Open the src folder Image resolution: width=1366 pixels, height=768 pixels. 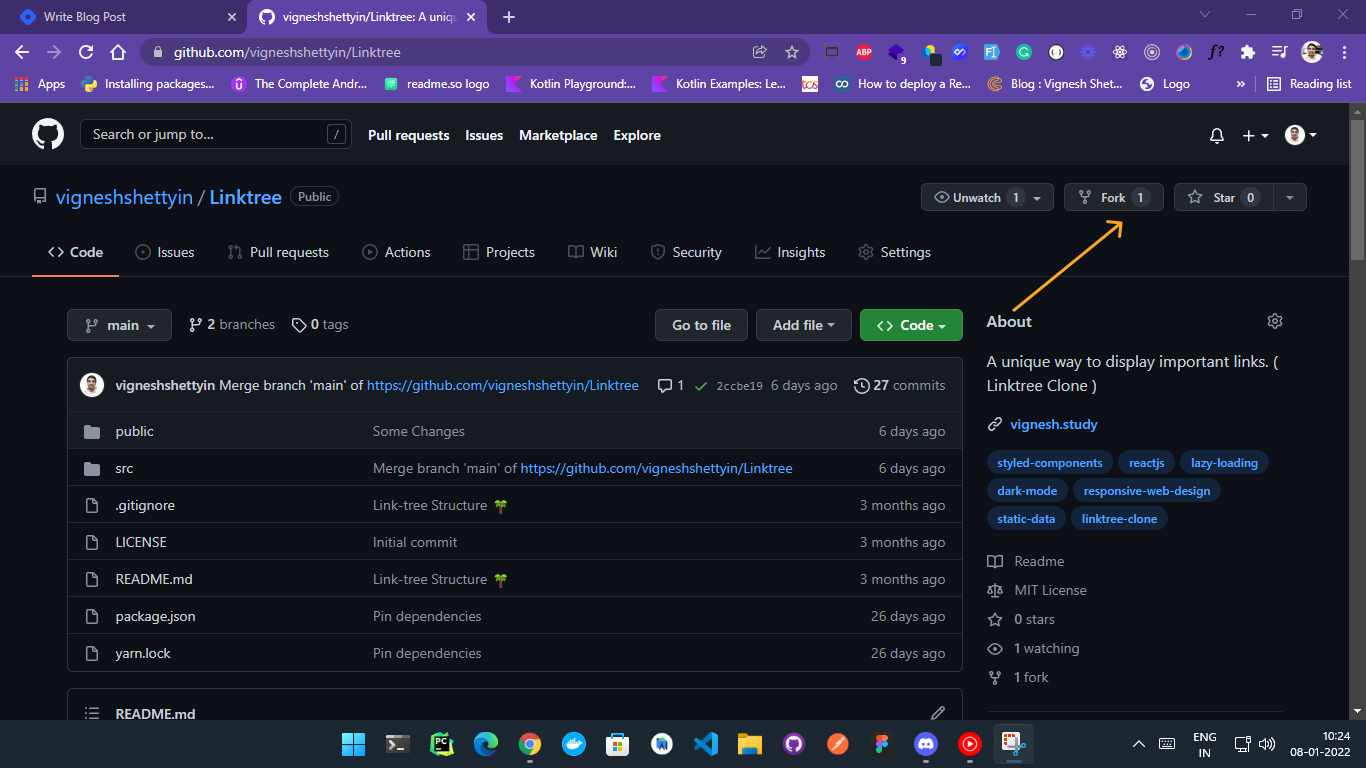tap(124, 468)
